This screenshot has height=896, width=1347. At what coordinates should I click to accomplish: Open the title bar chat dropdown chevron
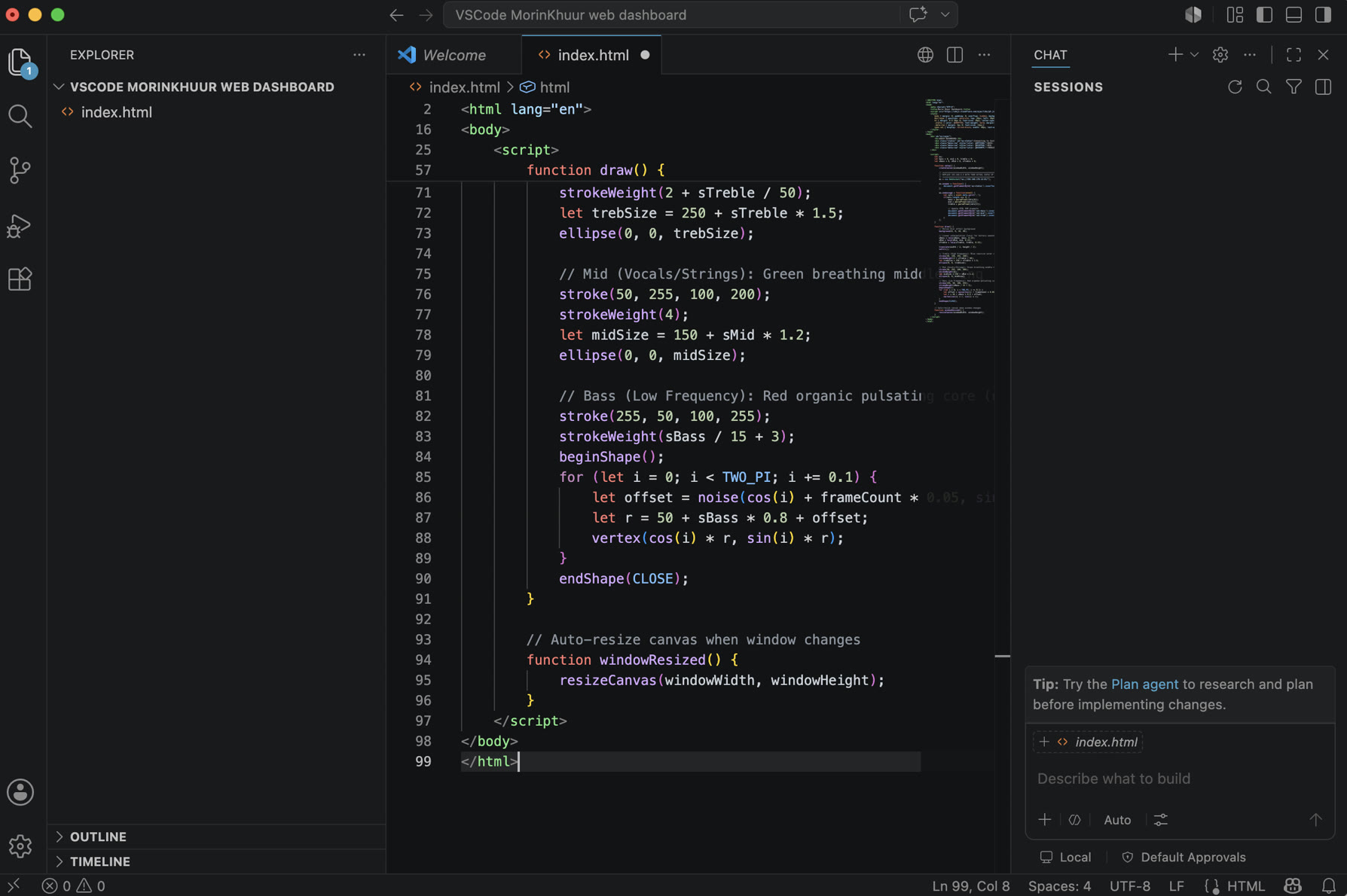point(945,15)
